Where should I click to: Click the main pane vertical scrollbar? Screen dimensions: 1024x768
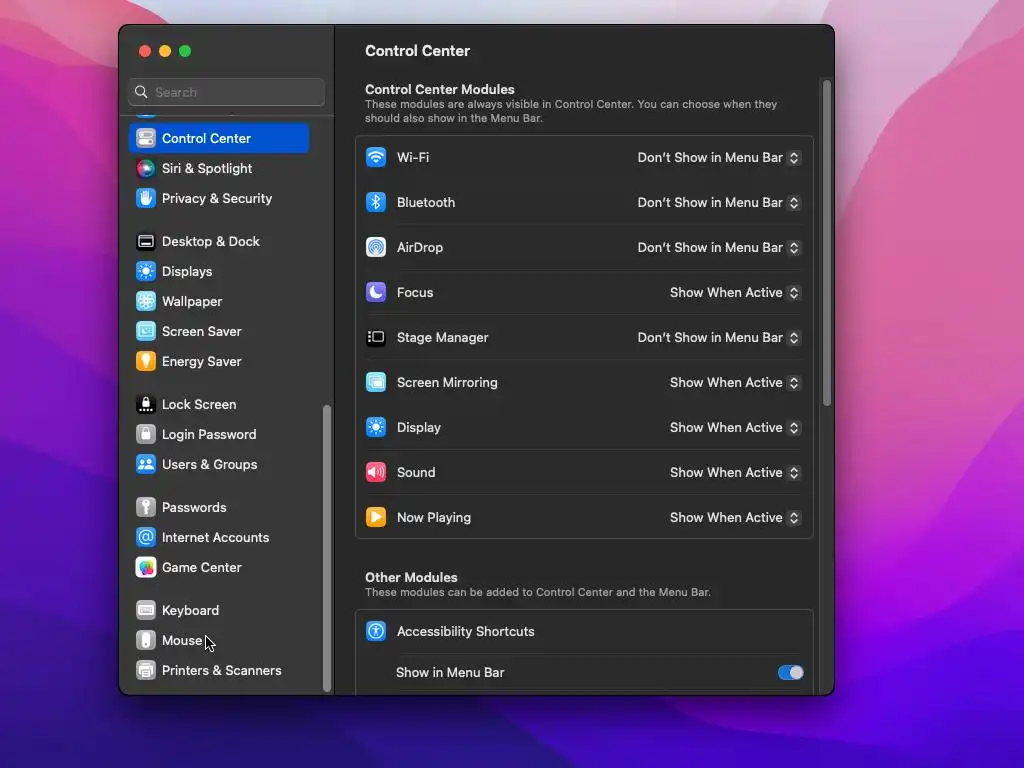coord(827,243)
